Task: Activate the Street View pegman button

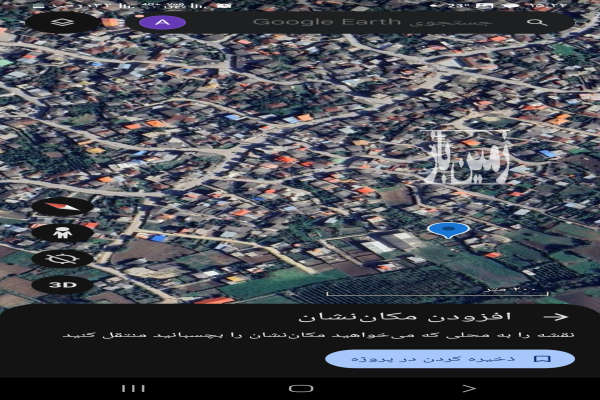Action: (x=61, y=232)
